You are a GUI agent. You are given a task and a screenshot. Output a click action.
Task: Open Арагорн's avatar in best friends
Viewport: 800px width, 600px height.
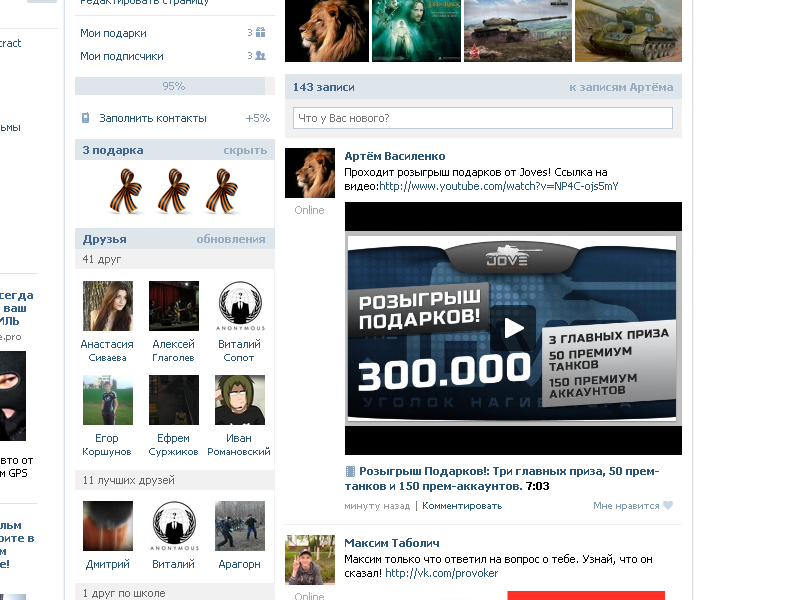240,526
